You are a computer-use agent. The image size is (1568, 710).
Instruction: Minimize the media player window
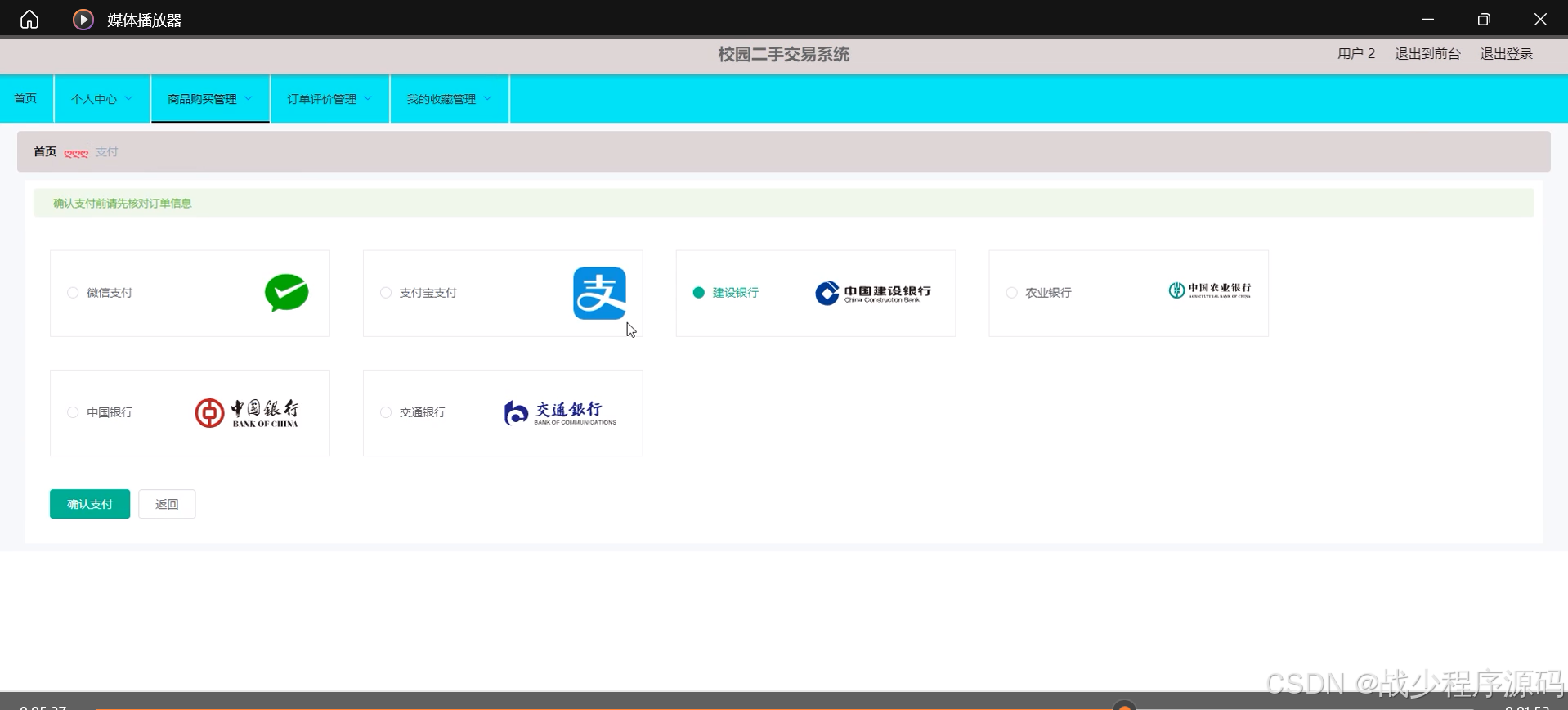[x=1427, y=19]
